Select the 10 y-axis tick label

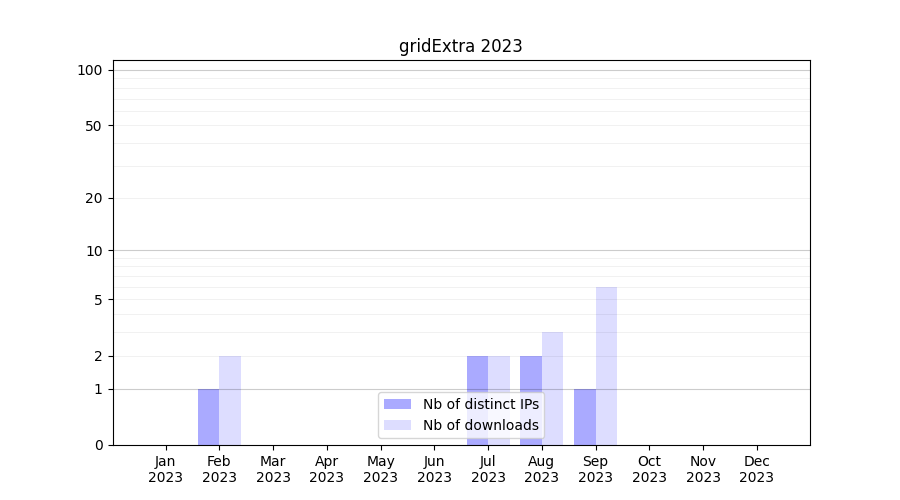93,251
